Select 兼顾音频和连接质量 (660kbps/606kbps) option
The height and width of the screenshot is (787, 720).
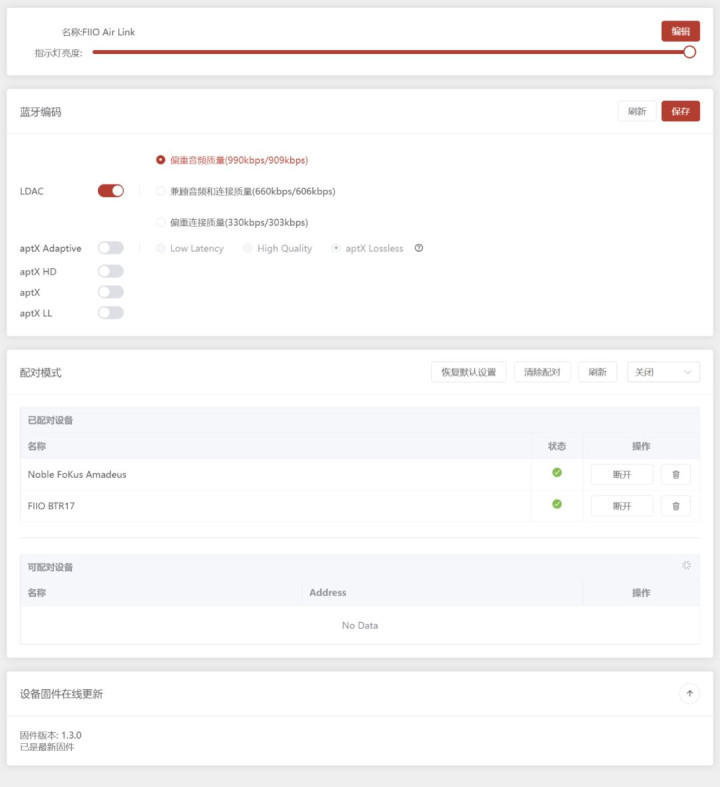pyautogui.click(x=161, y=191)
